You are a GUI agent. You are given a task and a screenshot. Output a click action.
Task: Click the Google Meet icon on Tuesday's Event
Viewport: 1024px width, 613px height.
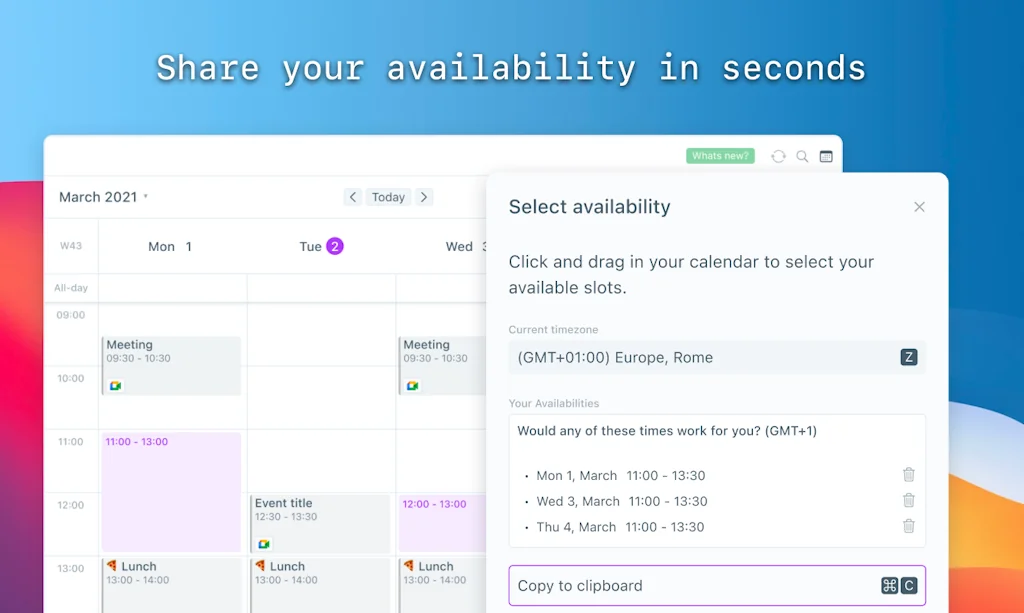[263, 544]
